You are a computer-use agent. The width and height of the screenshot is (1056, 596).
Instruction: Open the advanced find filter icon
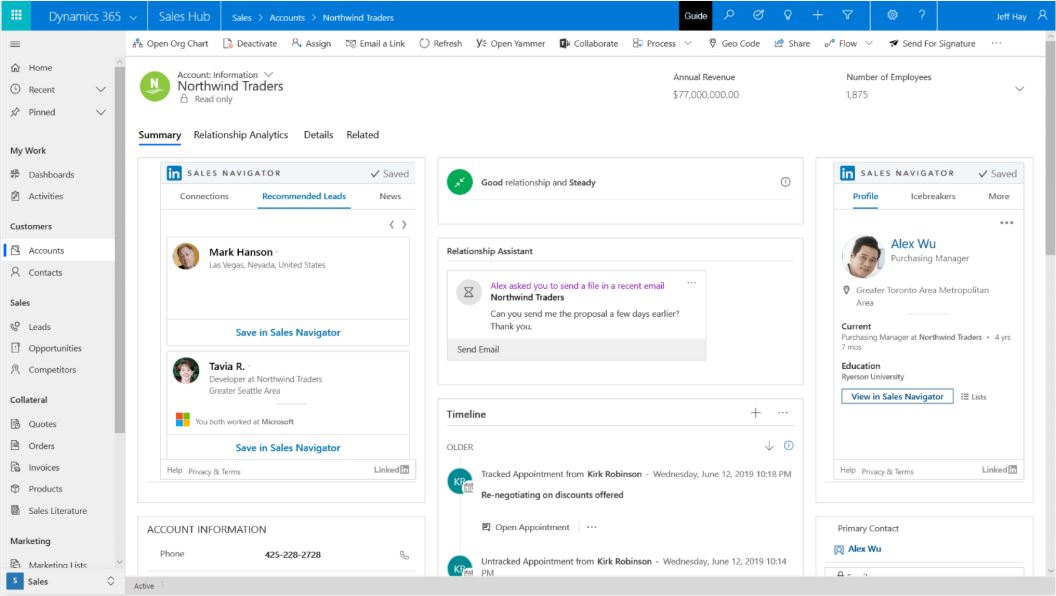(x=847, y=15)
